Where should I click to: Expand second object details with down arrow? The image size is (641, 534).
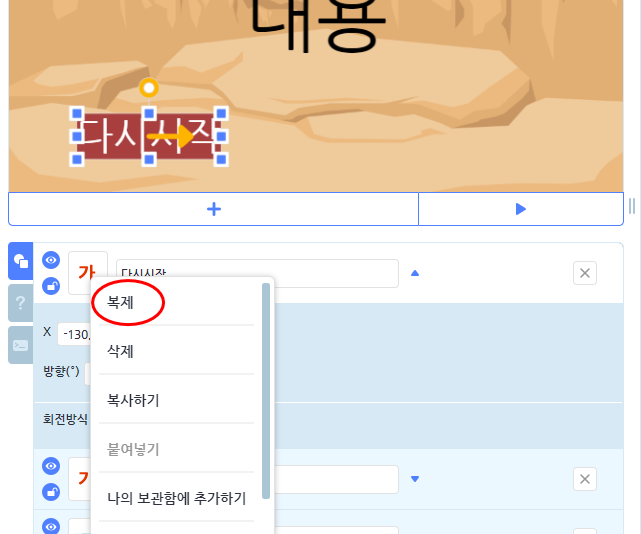[x=415, y=479]
